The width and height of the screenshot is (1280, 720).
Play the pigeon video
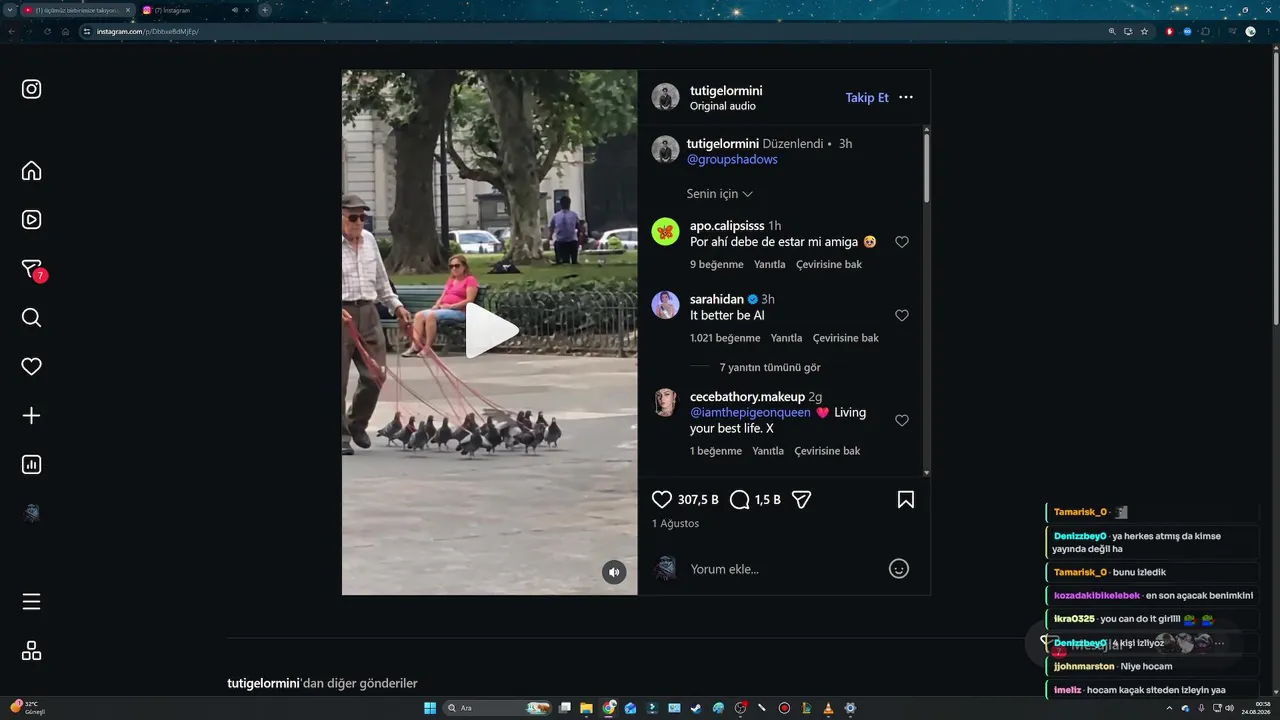pos(490,331)
